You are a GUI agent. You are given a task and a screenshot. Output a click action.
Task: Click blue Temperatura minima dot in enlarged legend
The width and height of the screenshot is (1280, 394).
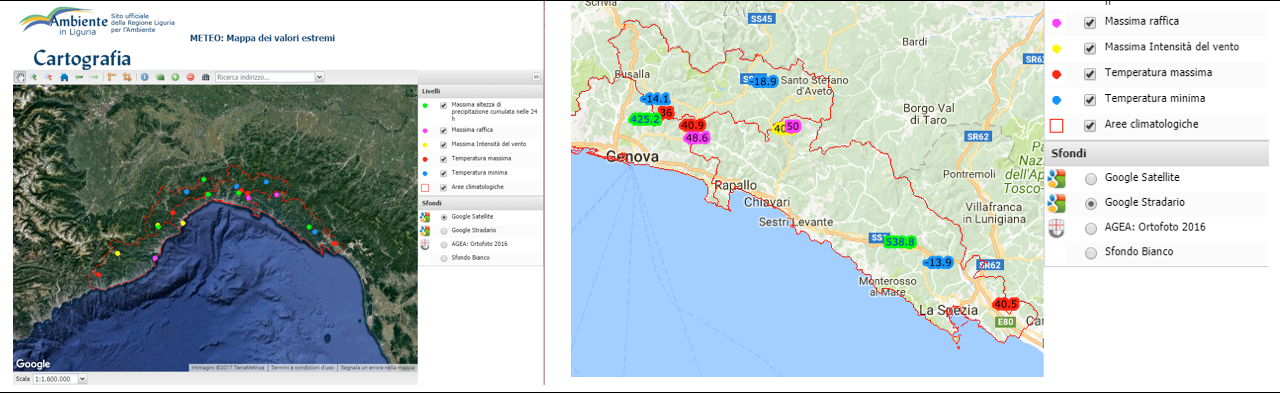click(x=1057, y=99)
